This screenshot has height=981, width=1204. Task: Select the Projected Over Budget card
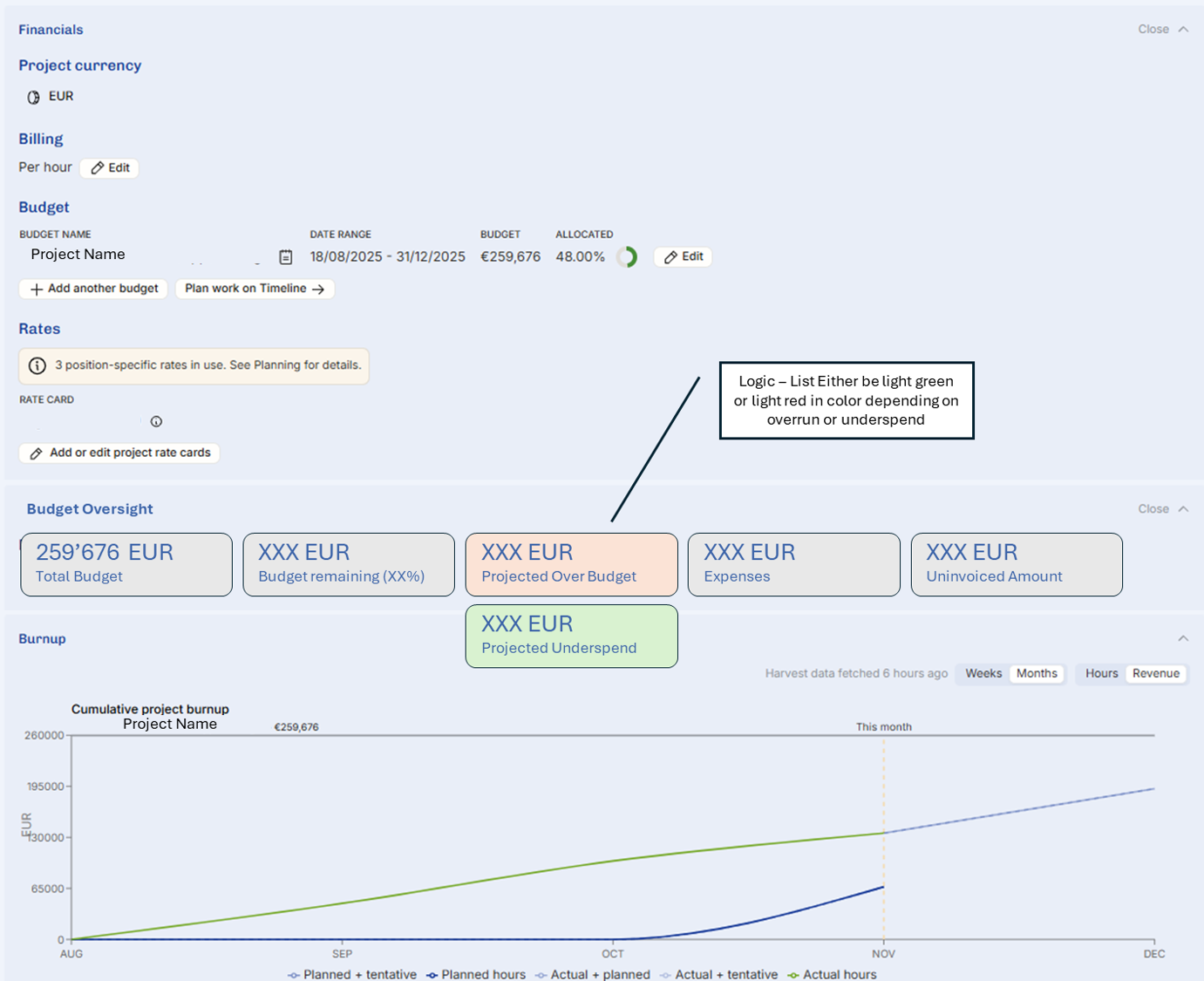click(571, 564)
